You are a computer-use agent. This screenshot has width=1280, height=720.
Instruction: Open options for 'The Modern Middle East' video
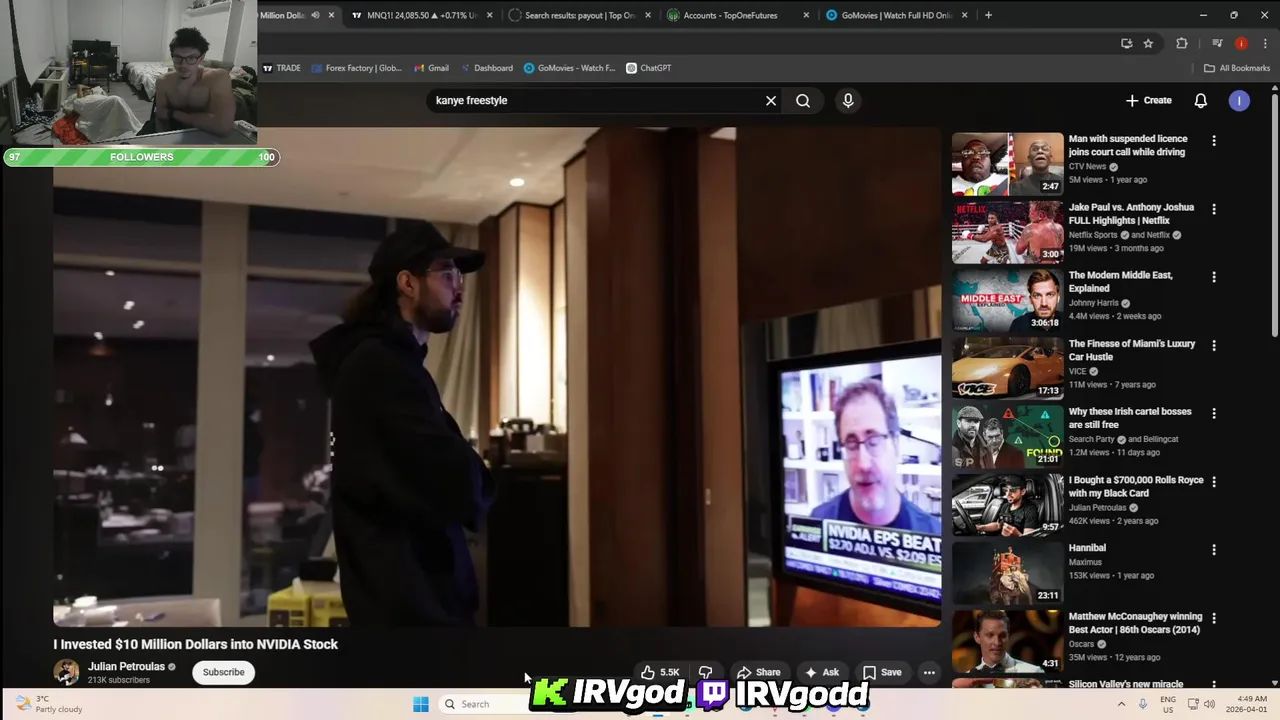point(1214,277)
